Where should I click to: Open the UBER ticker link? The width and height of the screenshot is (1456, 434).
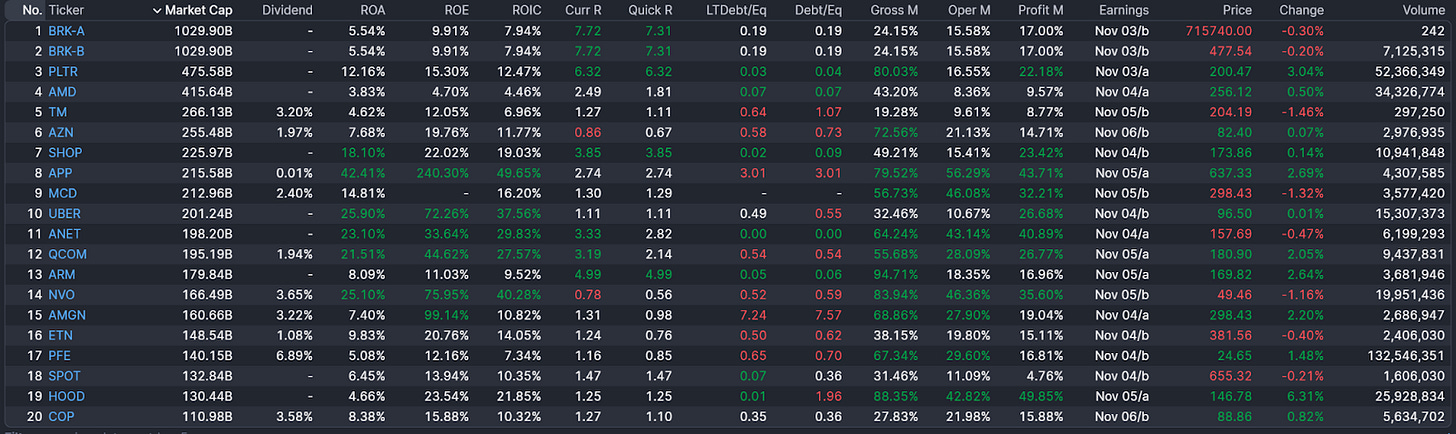pyautogui.click(x=65, y=214)
